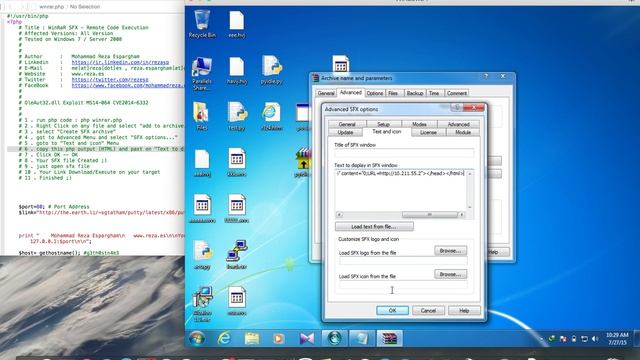Switch to SFX General tab
This screenshot has width=640, height=360.
[x=347, y=124]
